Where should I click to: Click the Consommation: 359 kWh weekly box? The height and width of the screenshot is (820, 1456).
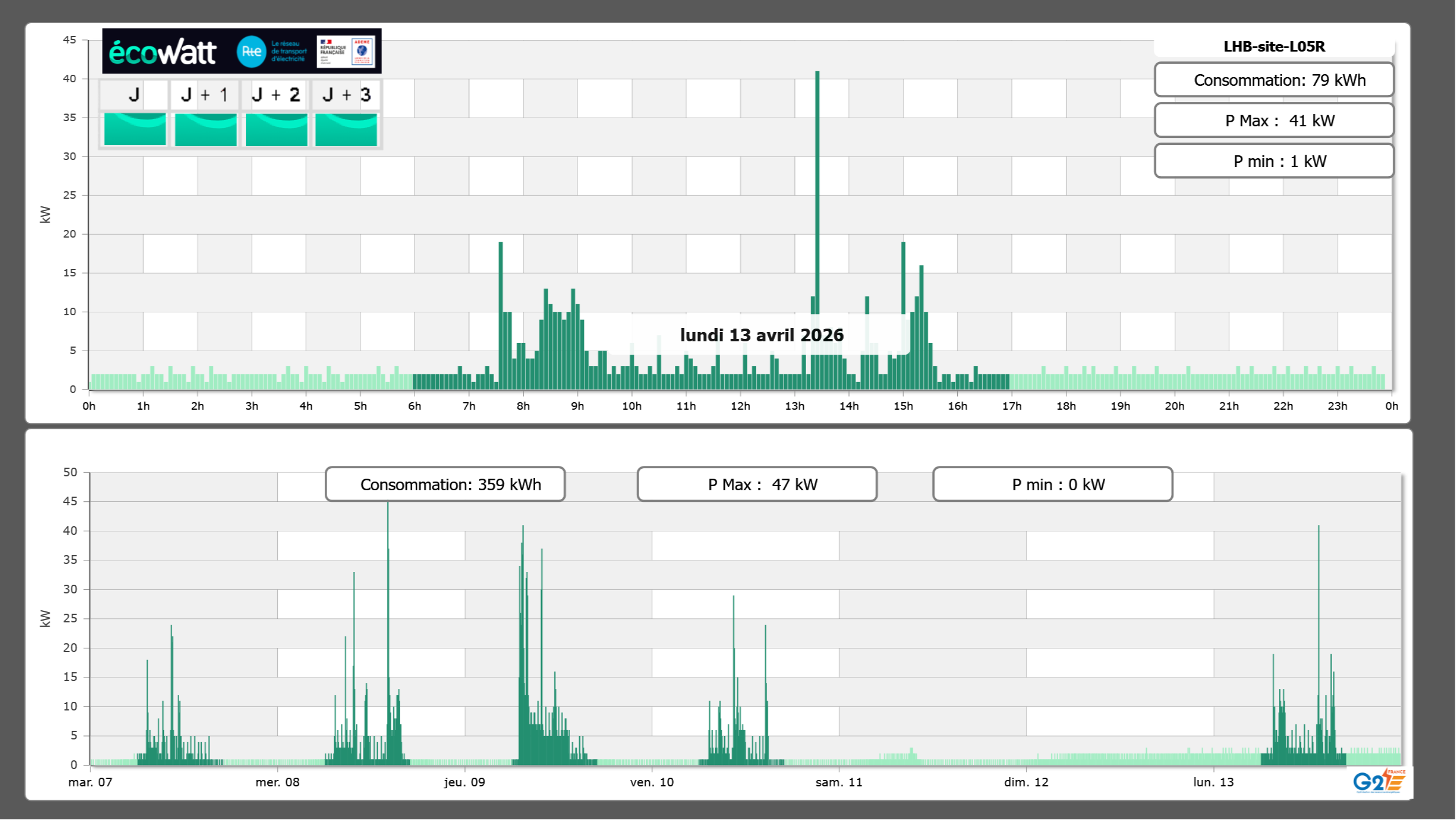445,484
